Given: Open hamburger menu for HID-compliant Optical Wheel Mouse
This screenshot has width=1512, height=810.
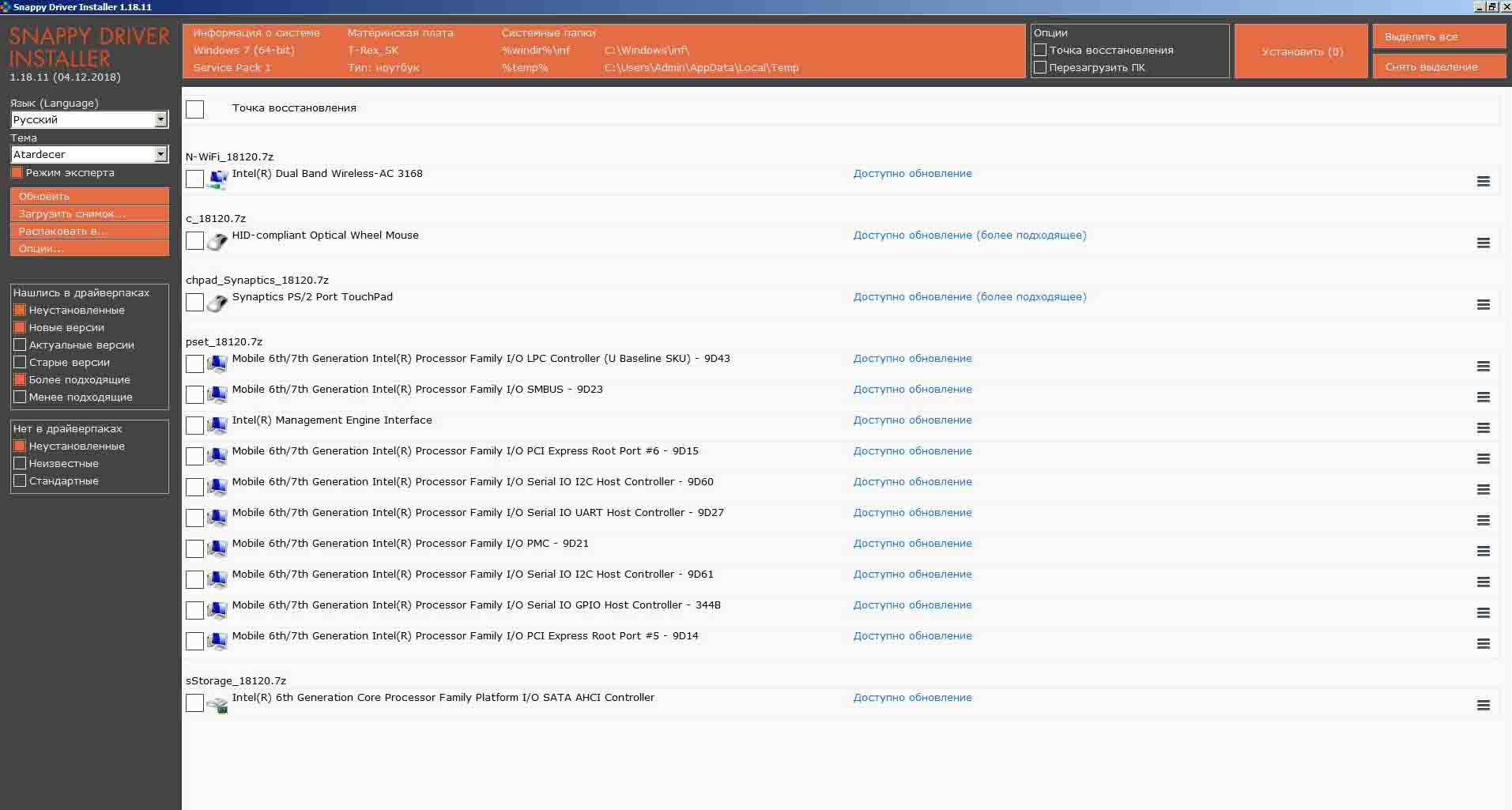Looking at the screenshot, I should tap(1483, 243).
